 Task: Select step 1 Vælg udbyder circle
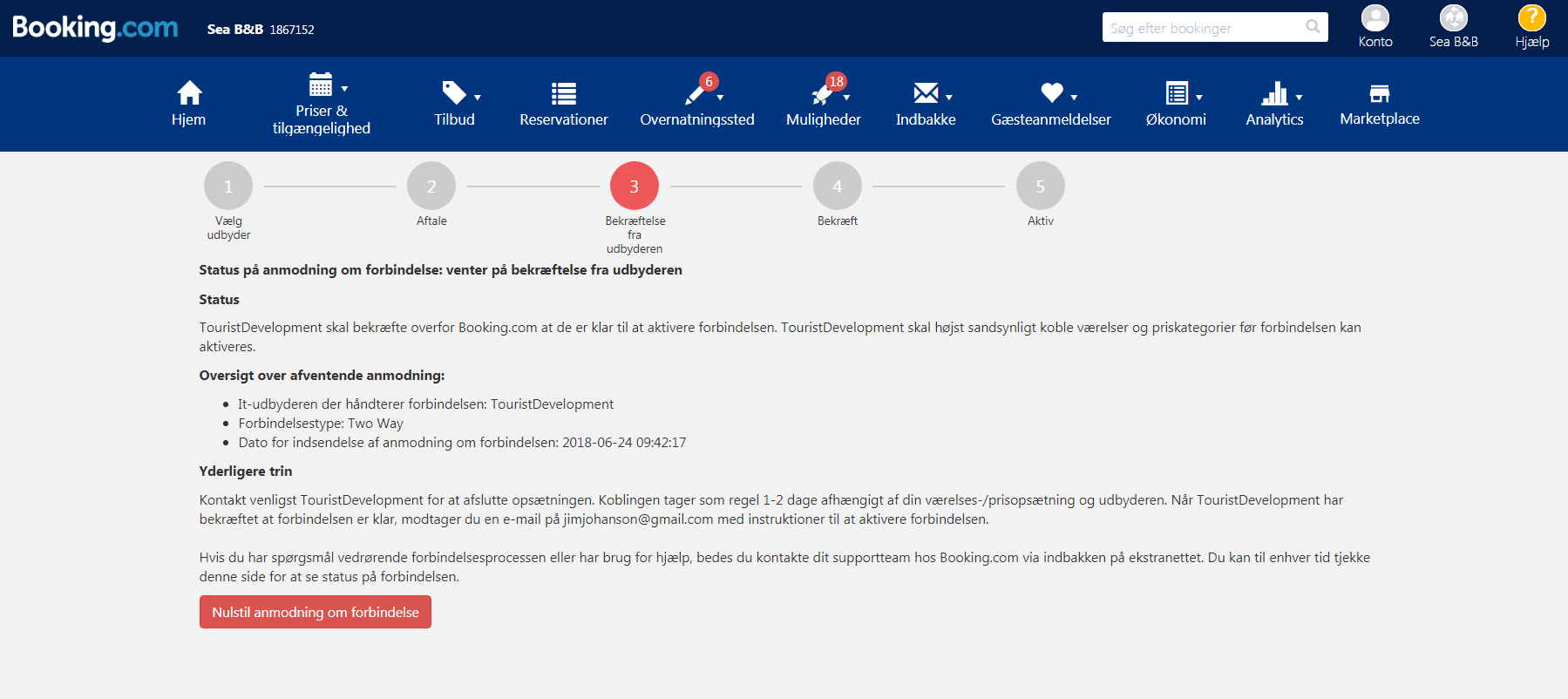tap(228, 186)
